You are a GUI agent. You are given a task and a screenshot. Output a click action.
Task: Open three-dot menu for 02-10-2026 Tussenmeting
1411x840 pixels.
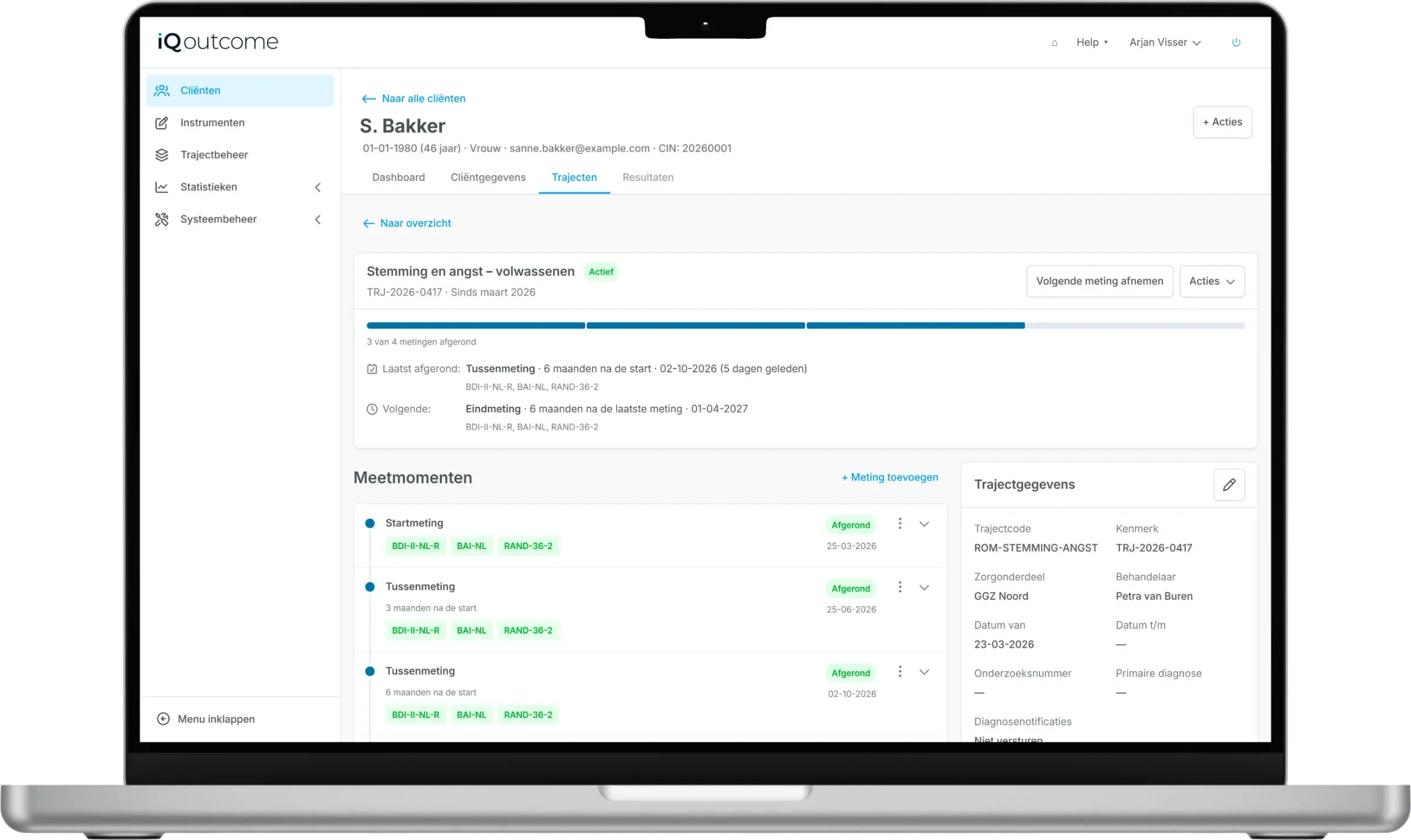tap(900, 672)
